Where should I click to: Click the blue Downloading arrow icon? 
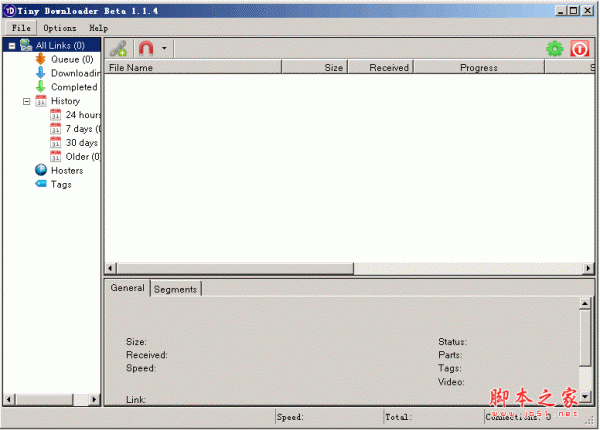(x=41, y=73)
